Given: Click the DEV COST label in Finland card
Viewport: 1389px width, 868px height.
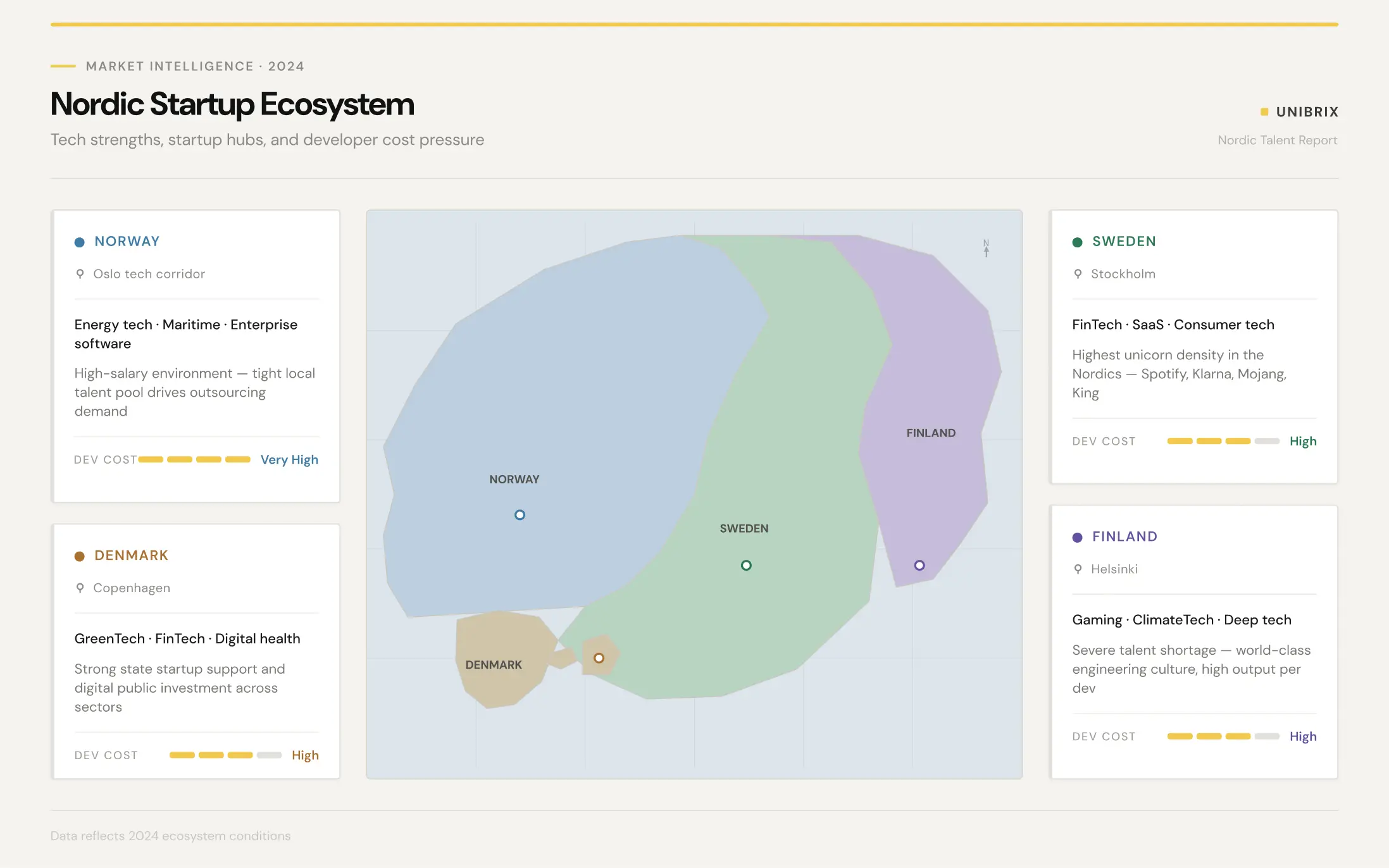Looking at the screenshot, I should click(x=1104, y=736).
